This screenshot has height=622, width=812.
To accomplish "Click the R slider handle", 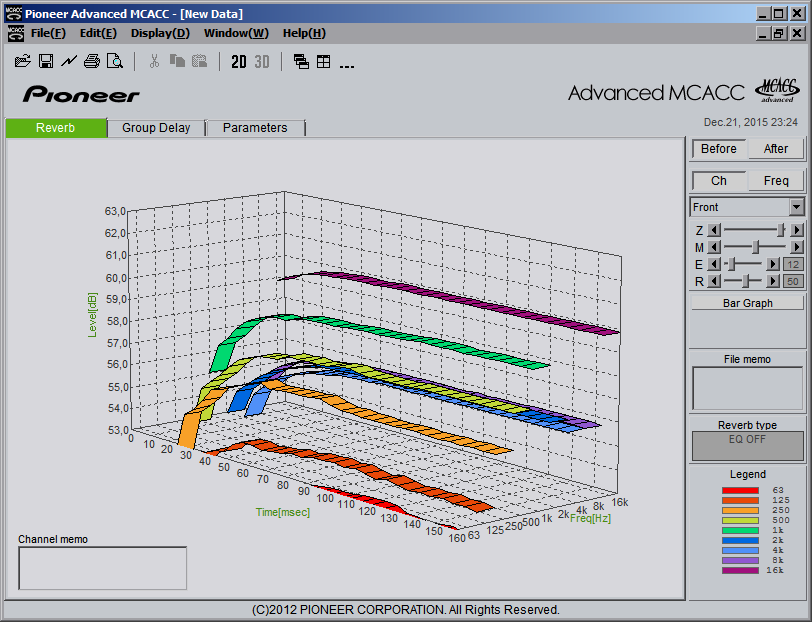I will click(x=745, y=281).
